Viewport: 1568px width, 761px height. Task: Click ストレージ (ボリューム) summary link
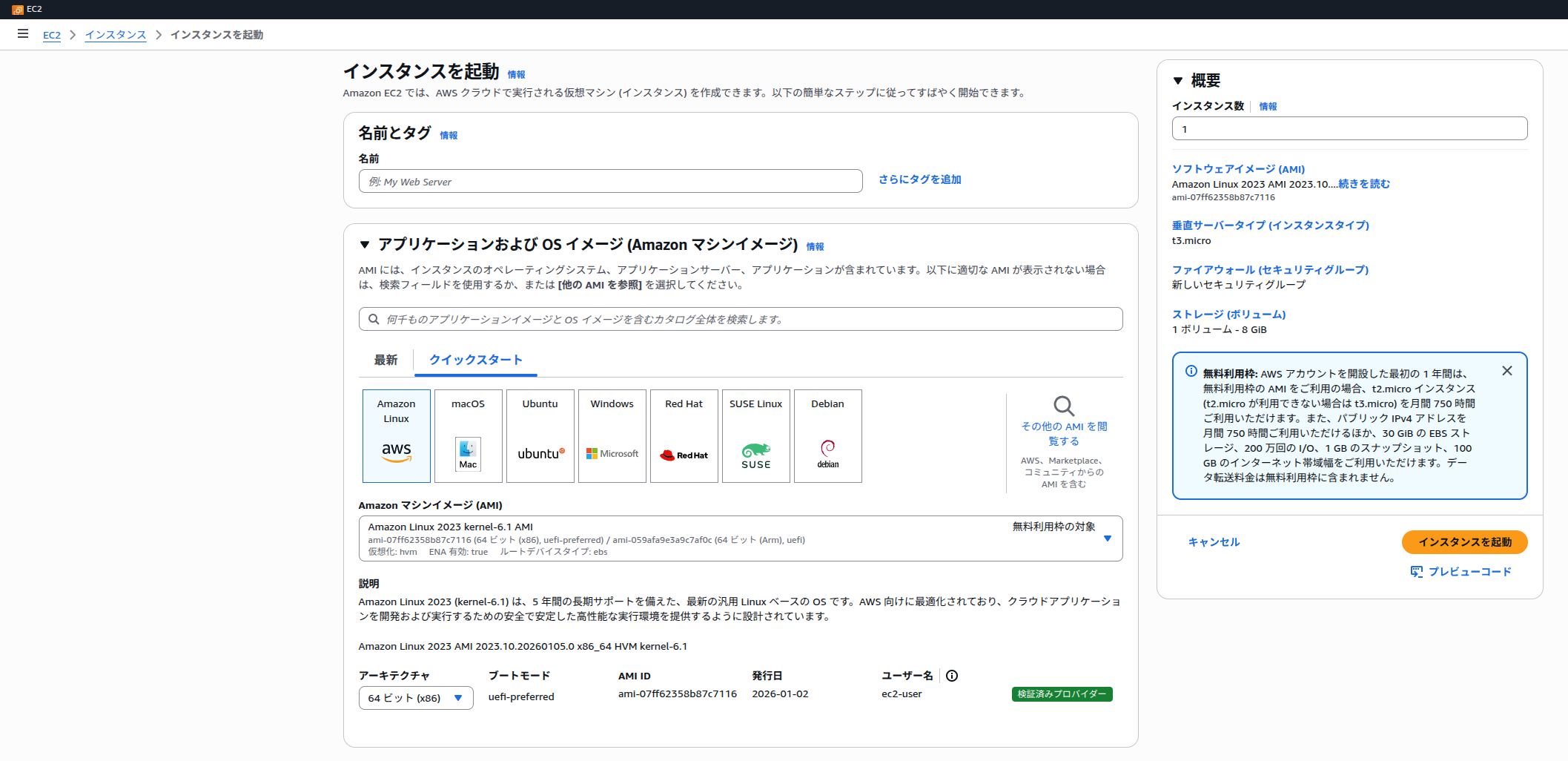pyautogui.click(x=1228, y=314)
